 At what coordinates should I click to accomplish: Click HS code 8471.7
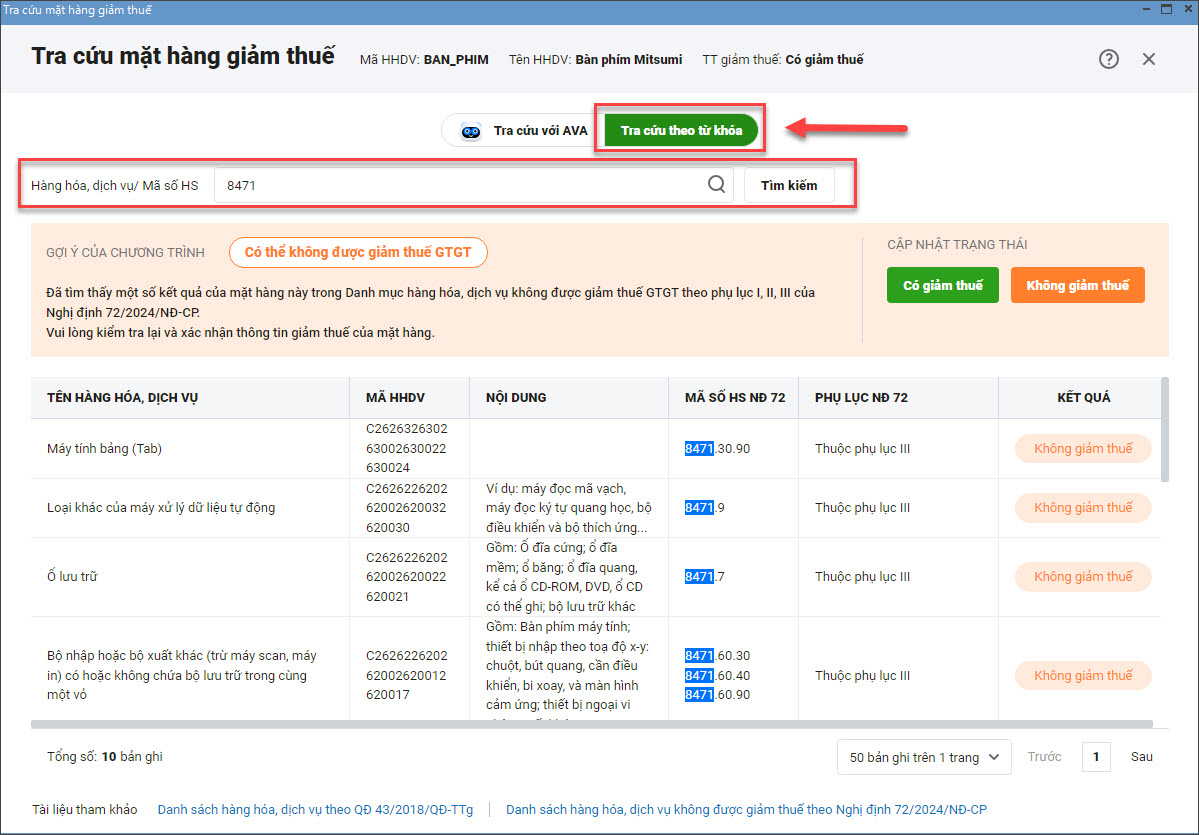704,577
